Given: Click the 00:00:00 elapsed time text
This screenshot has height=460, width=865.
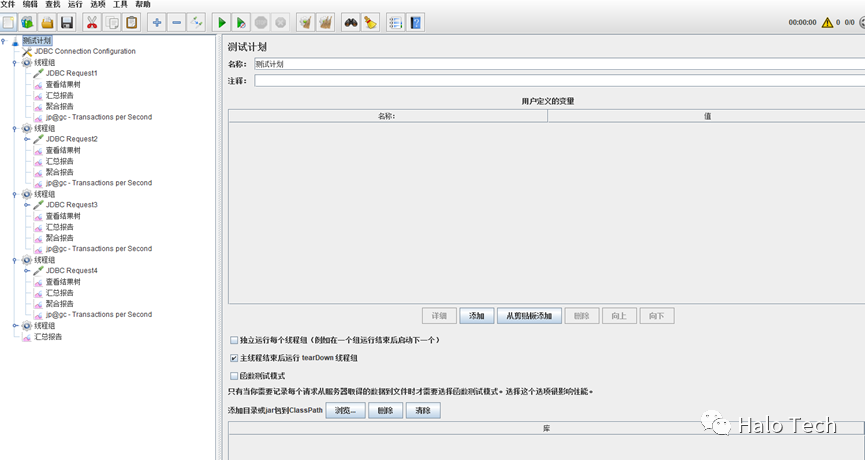Looking at the screenshot, I should 802,23.
